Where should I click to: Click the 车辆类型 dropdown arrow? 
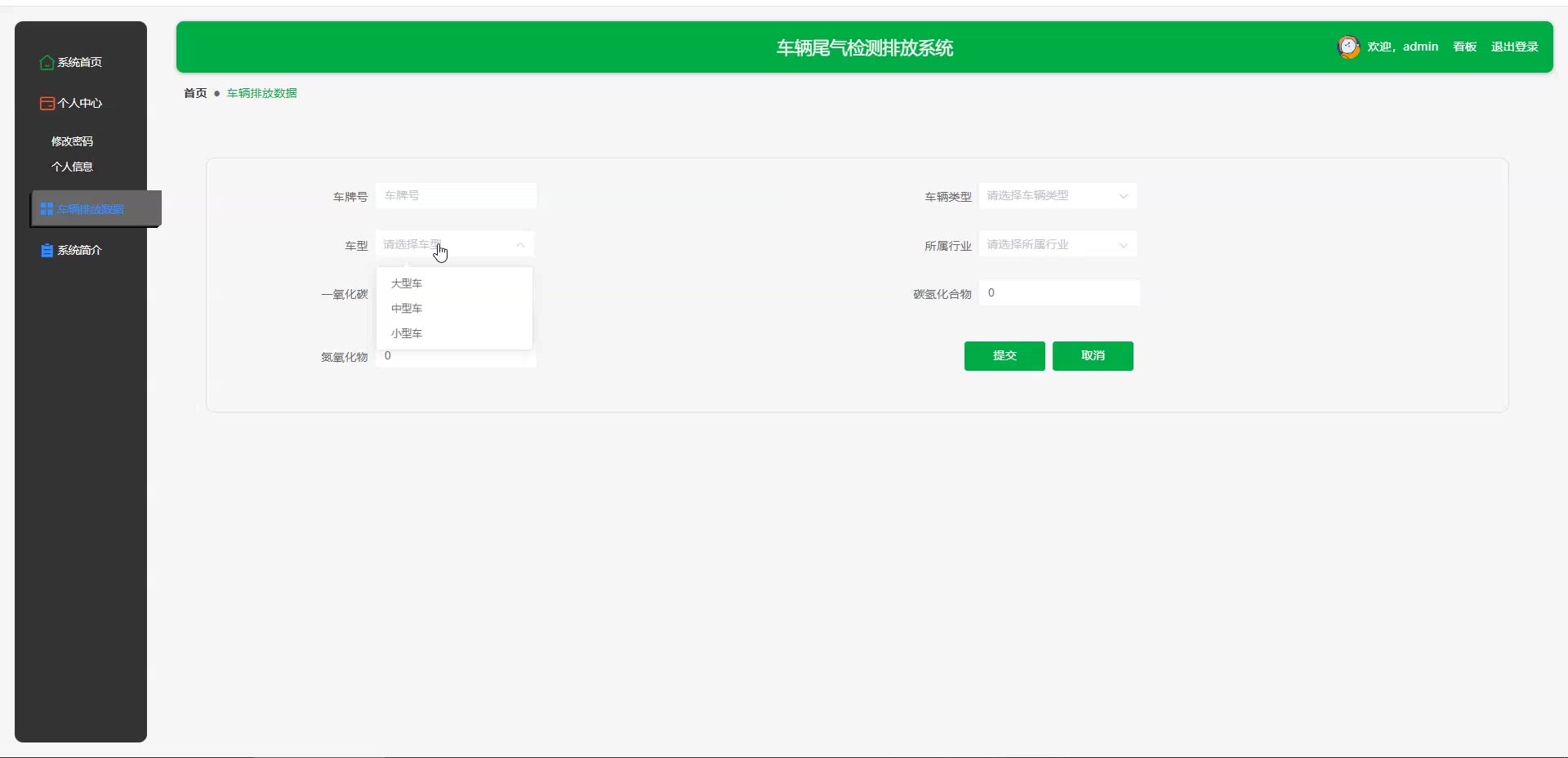coord(1123,196)
